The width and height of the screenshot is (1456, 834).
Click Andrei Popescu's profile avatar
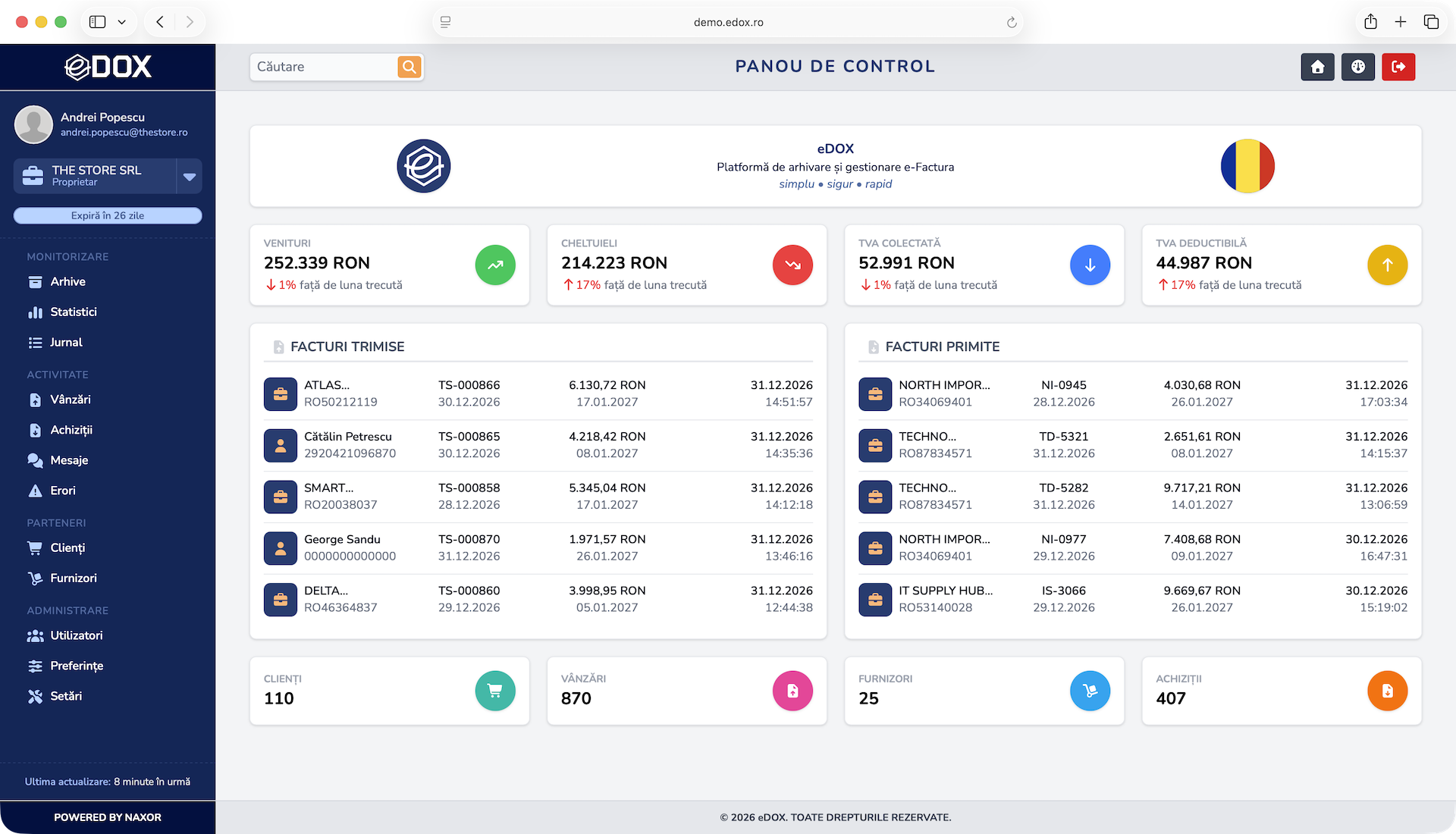[x=34, y=124]
